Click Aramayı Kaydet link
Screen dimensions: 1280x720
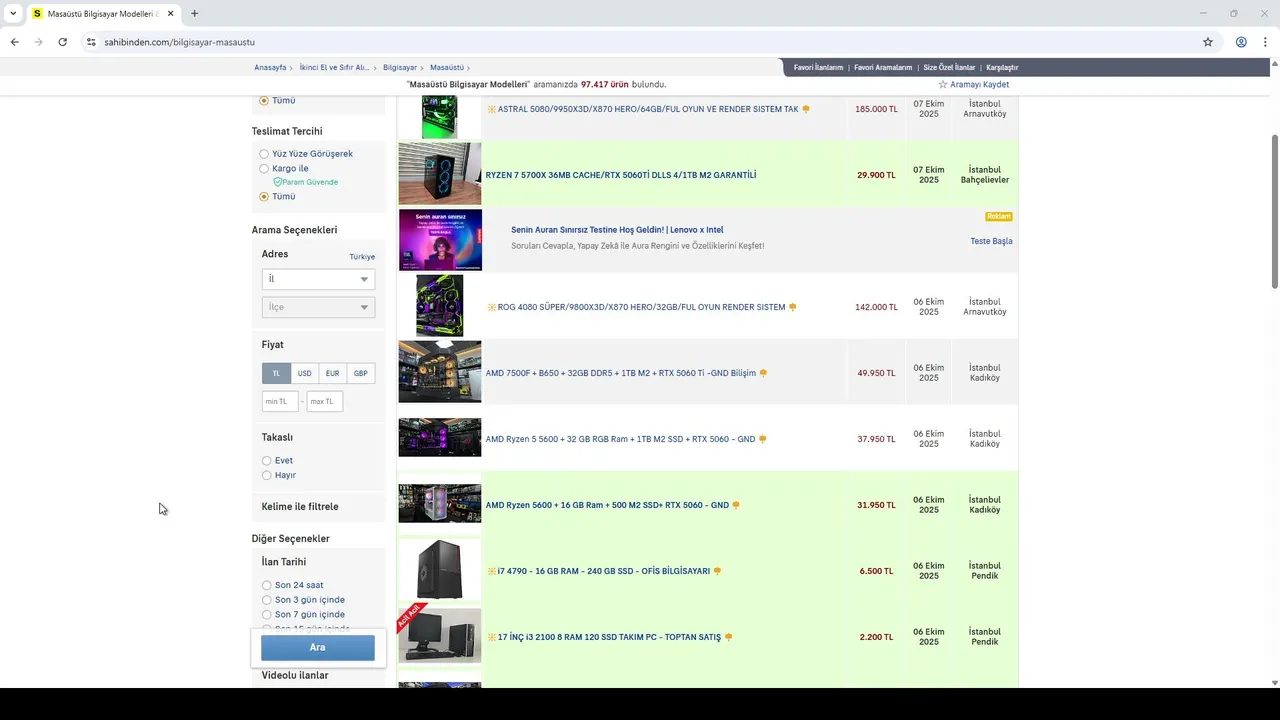point(979,85)
